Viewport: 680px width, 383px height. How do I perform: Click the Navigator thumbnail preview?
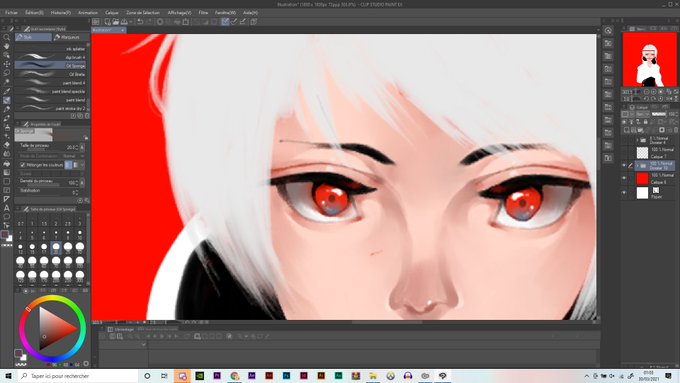(649, 59)
